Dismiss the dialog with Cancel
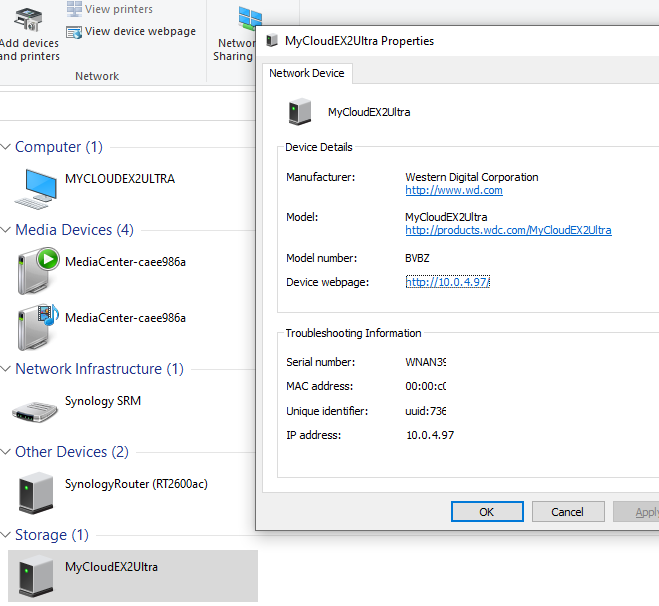The height and width of the screenshot is (606, 659). point(568,511)
